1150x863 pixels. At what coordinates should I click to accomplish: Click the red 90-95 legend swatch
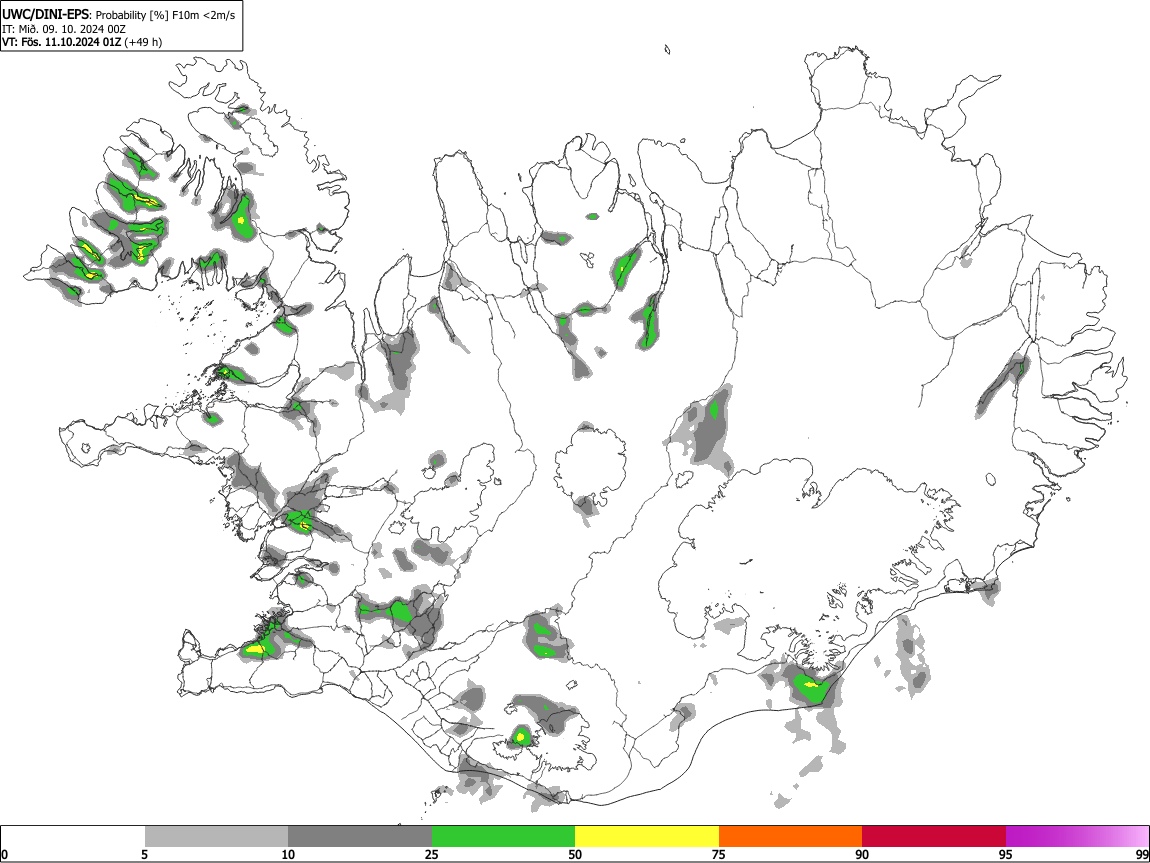click(x=934, y=837)
